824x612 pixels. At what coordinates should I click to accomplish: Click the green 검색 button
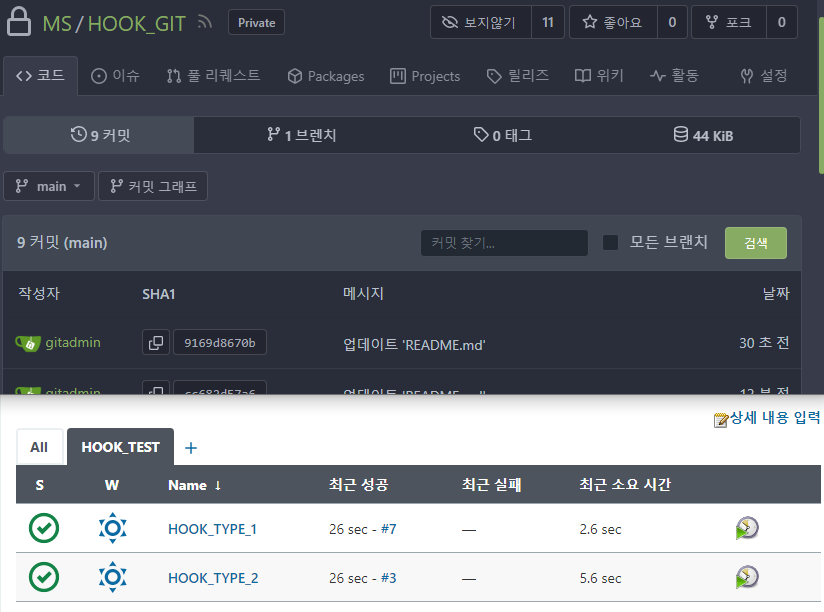[x=756, y=243]
